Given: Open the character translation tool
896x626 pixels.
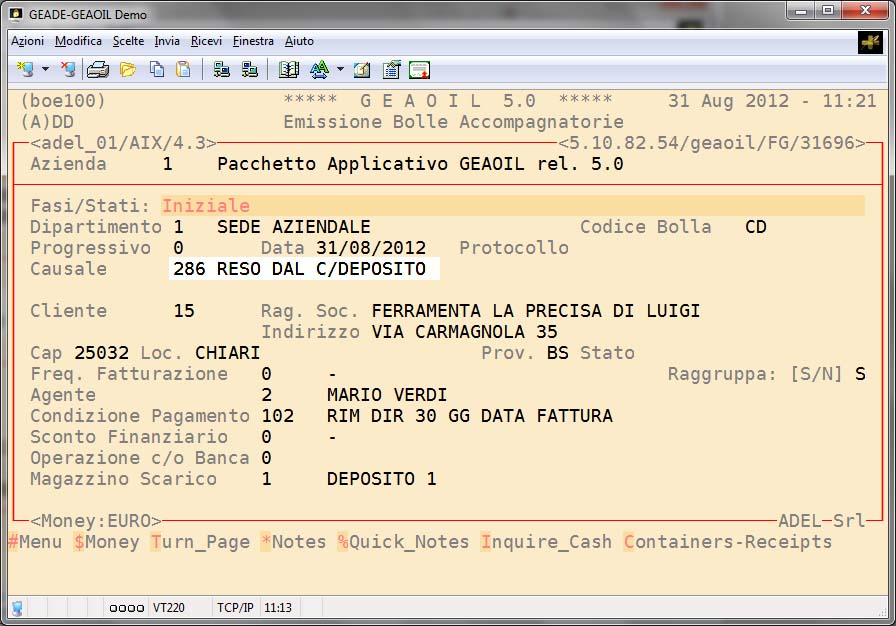Looking at the screenshot, I should [318, 70].
